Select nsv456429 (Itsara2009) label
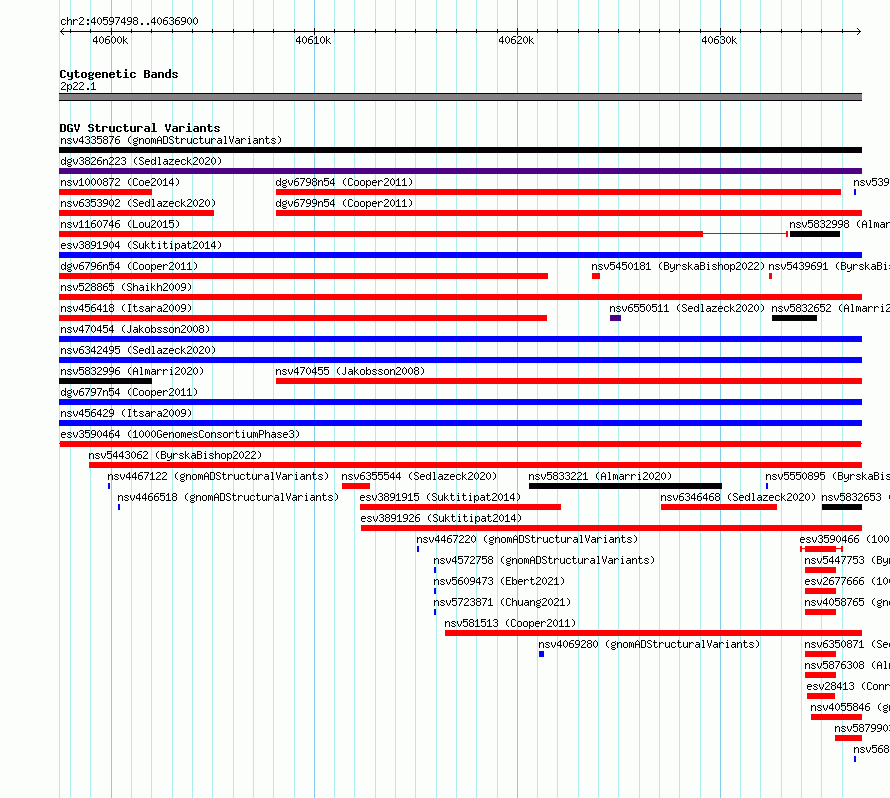 tap(126, 413)
